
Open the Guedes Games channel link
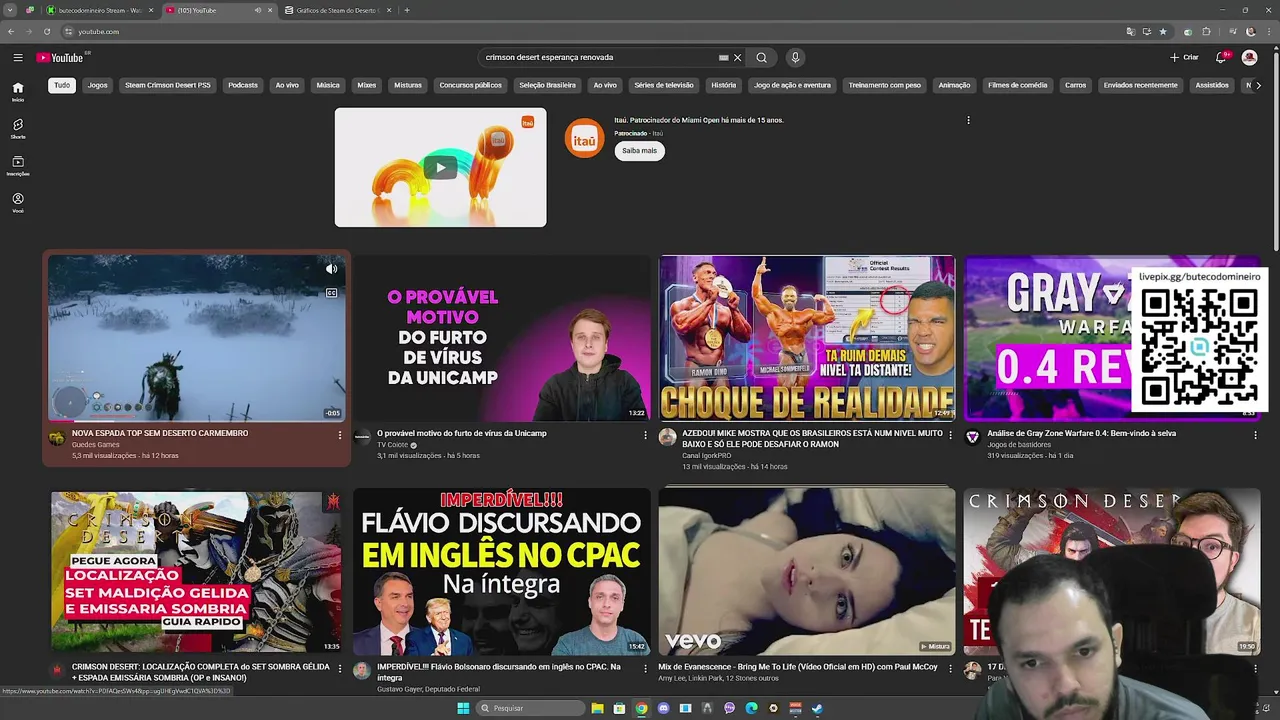coord(95,445)
